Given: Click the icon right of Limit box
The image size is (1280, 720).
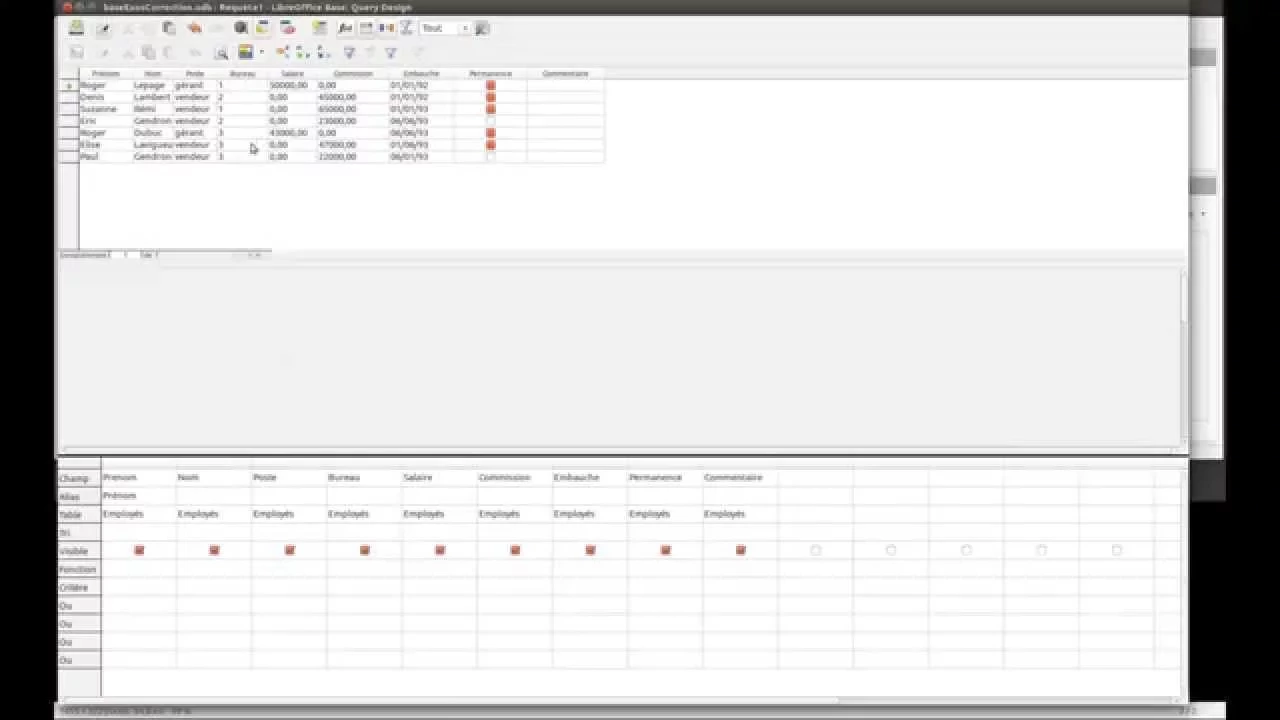Looking at the screenshot, I should [481, 28].
